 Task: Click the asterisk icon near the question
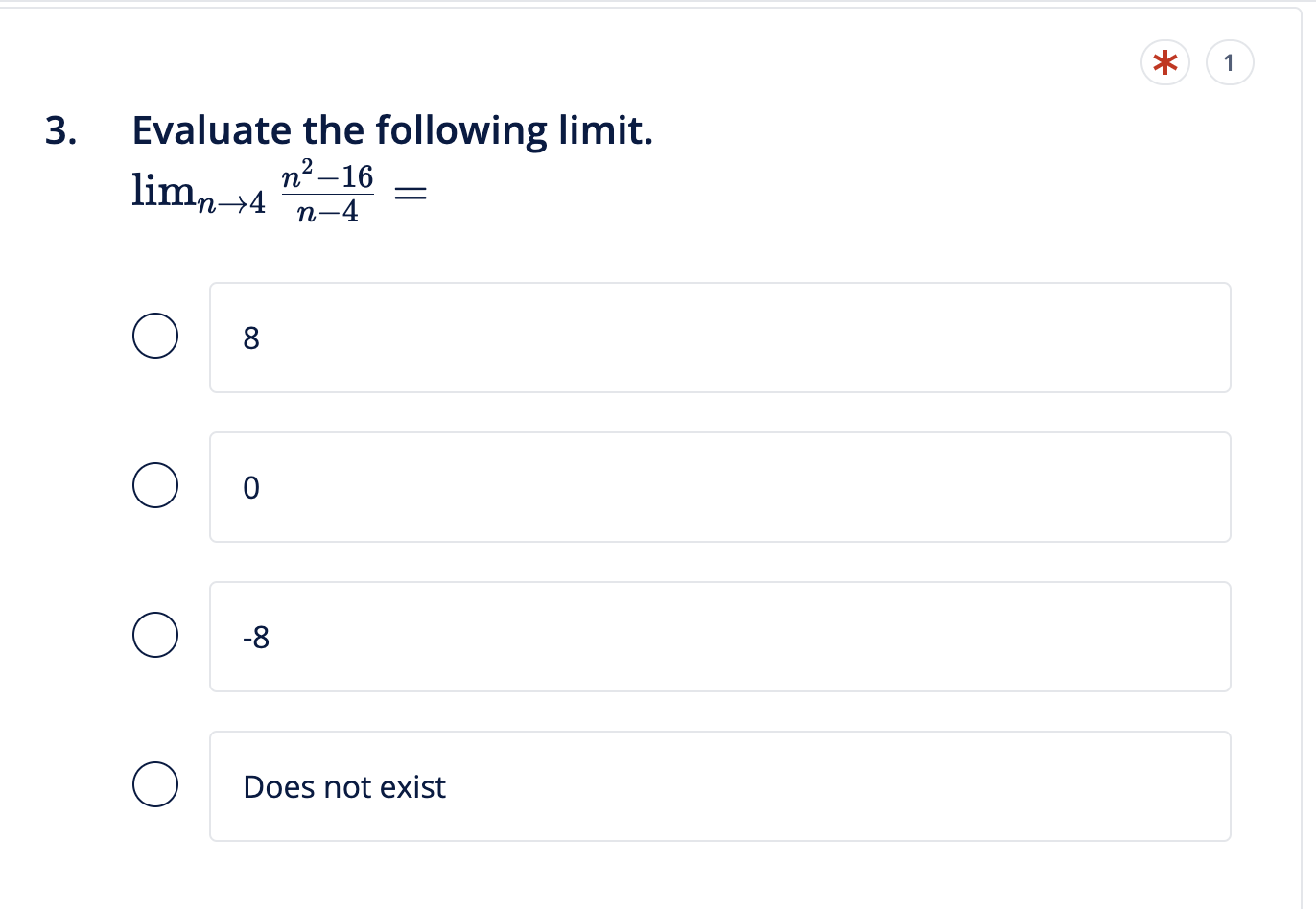(1164, 62)
